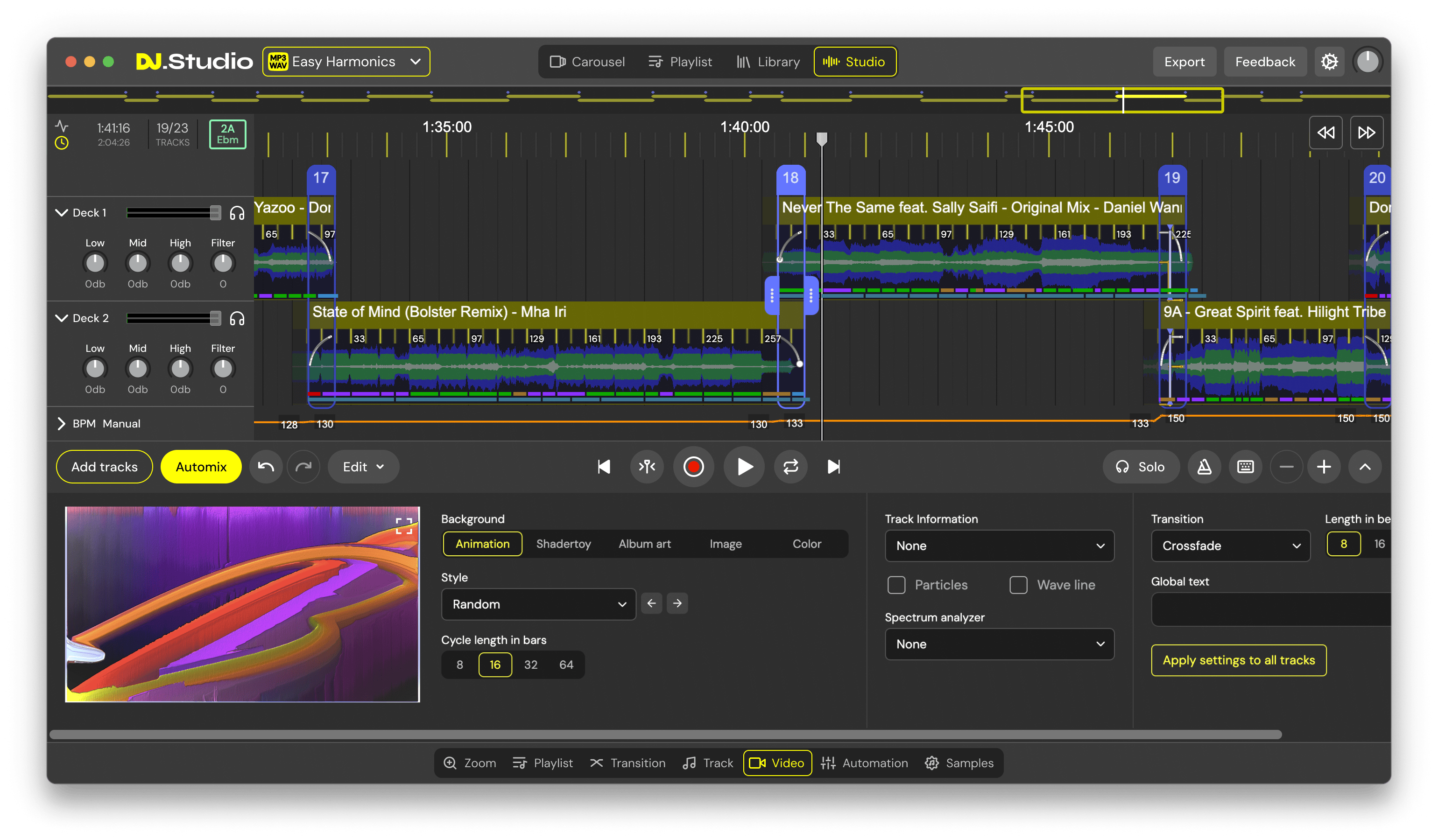Click the record button
Screen dimensions: 1438x840
point(693,467)
